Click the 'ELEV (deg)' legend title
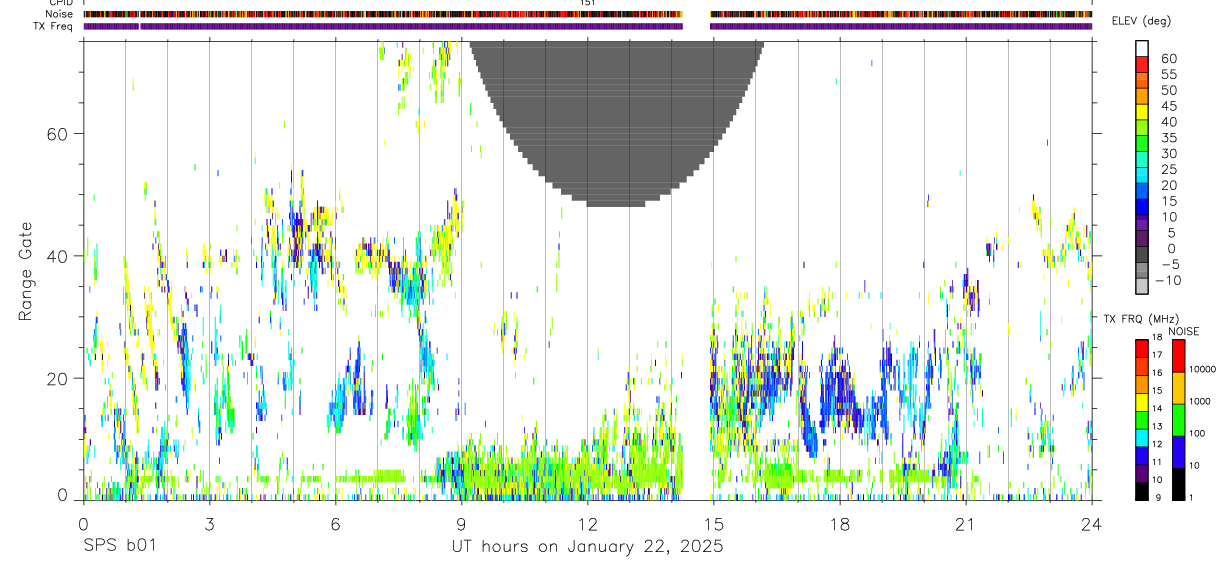 (1143, 21)
